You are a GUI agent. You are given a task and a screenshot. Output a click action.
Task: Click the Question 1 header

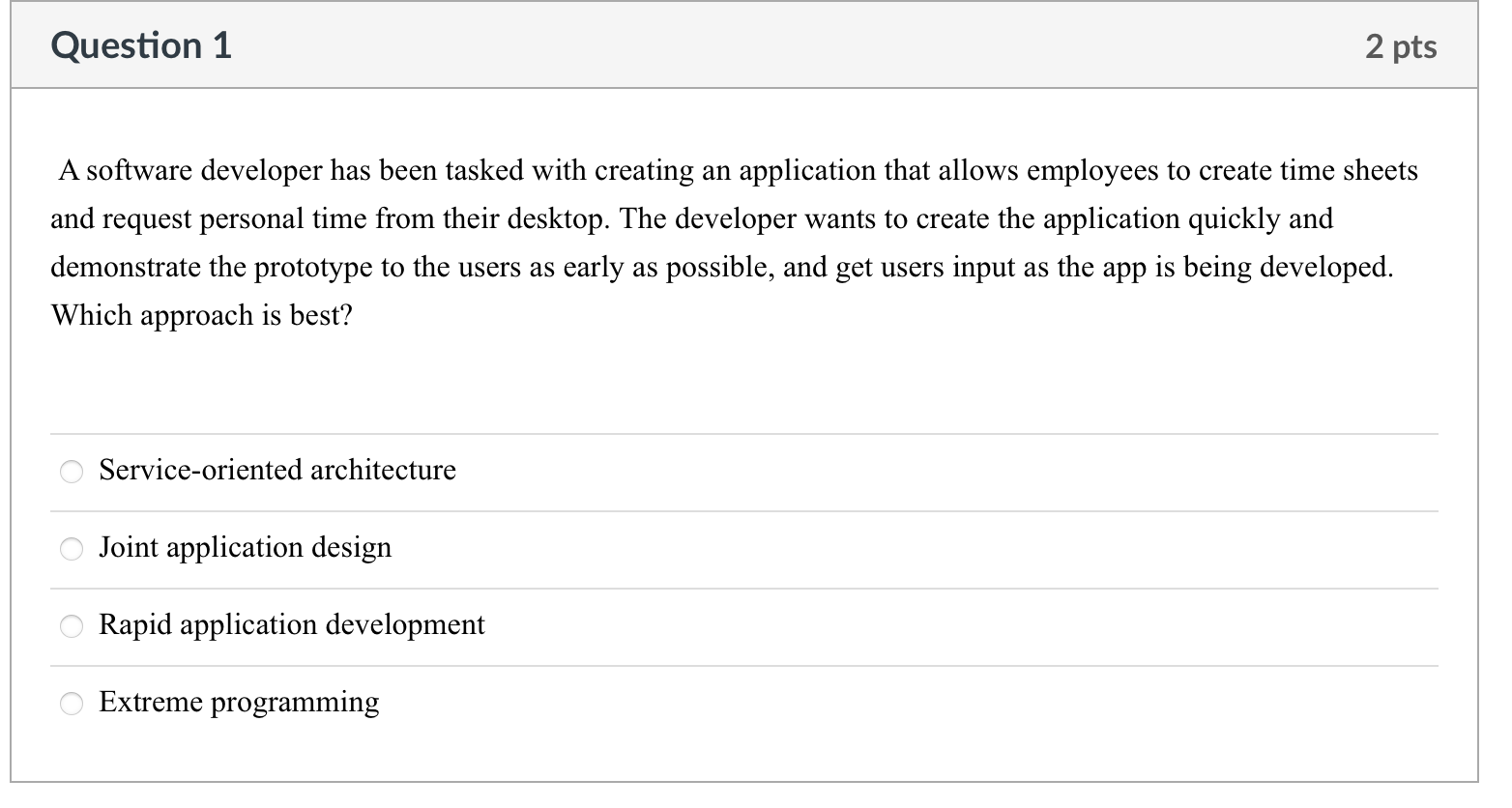141,44
